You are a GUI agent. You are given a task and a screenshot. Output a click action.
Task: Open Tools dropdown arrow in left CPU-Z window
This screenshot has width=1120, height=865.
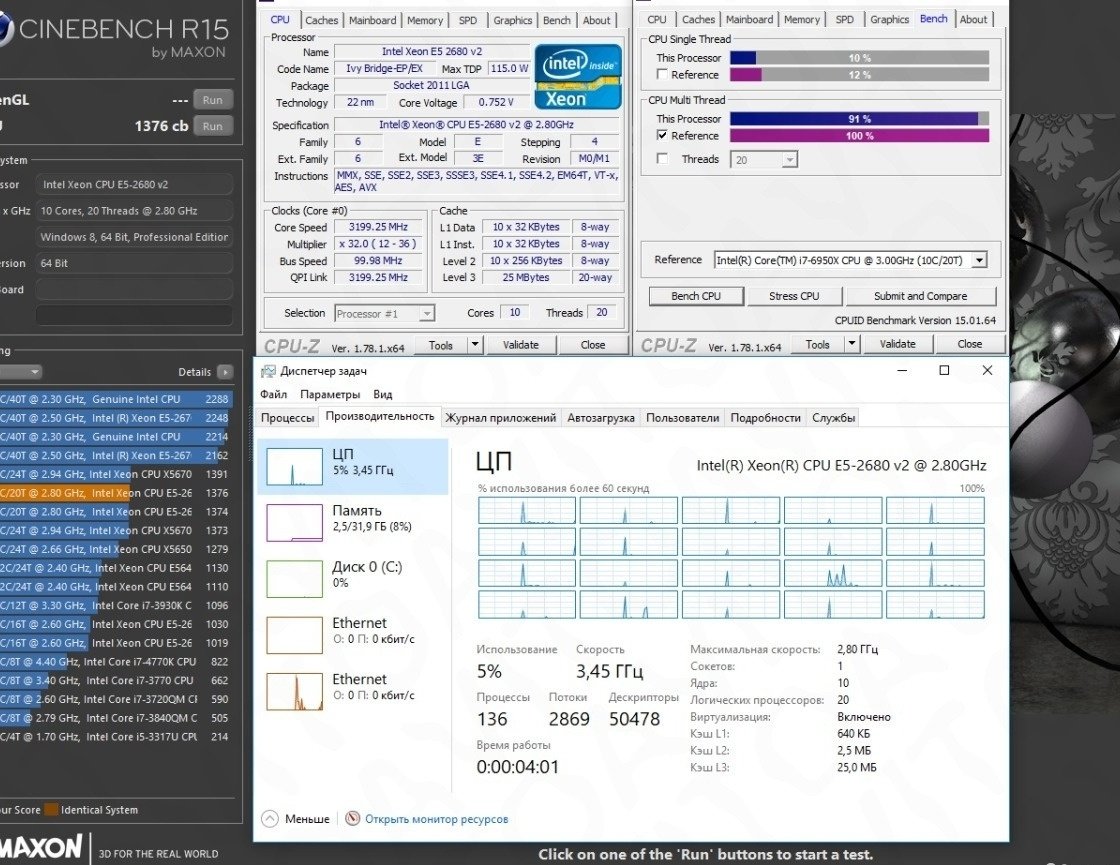(475, 345)
